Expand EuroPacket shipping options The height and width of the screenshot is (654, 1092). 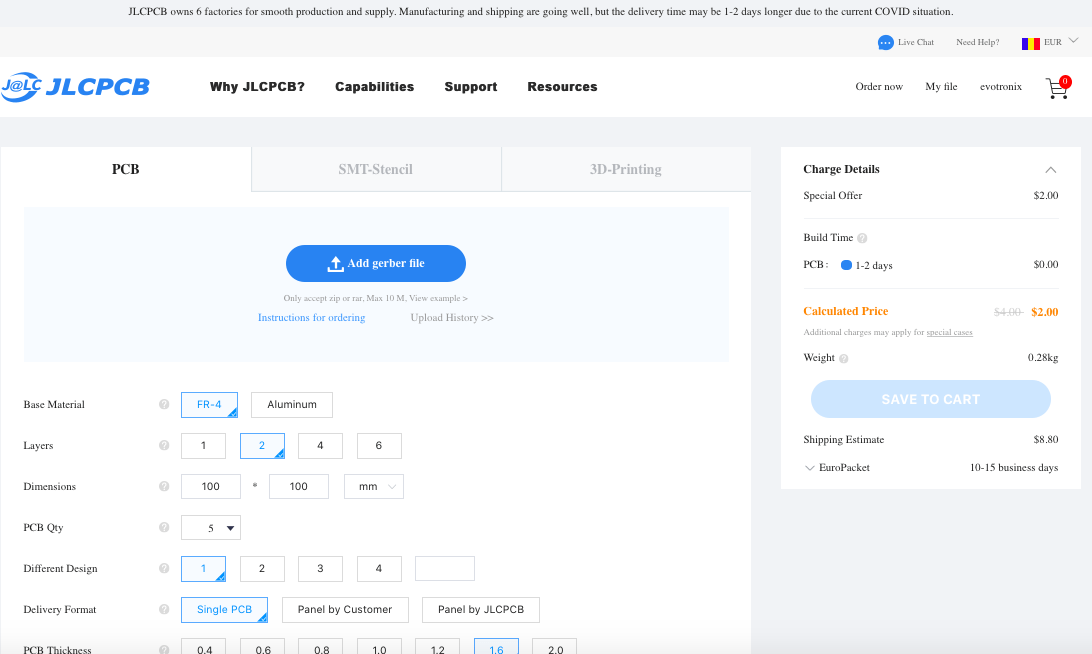coord(809,468)
